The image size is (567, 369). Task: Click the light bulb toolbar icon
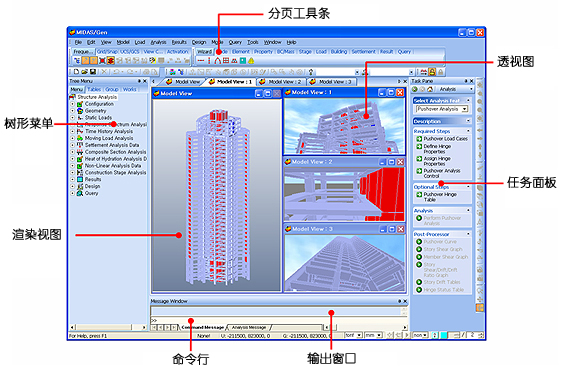click(x=310, y=72)
